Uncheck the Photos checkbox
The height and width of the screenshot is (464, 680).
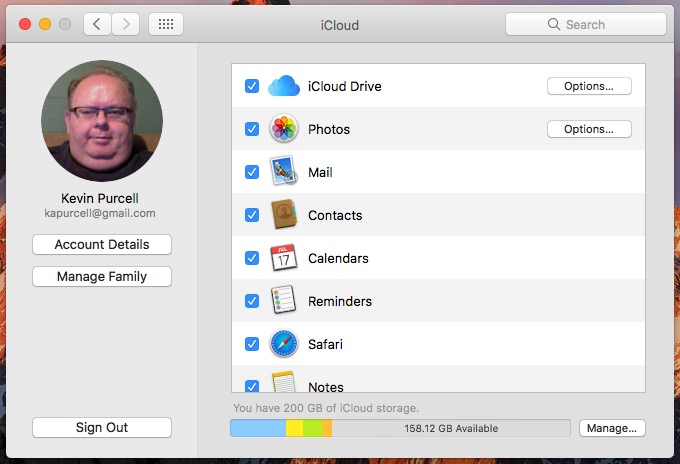click(252, 129)
